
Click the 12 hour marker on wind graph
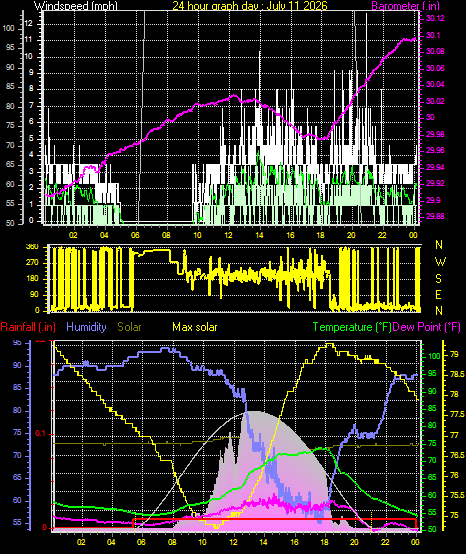tap(229, 235)
